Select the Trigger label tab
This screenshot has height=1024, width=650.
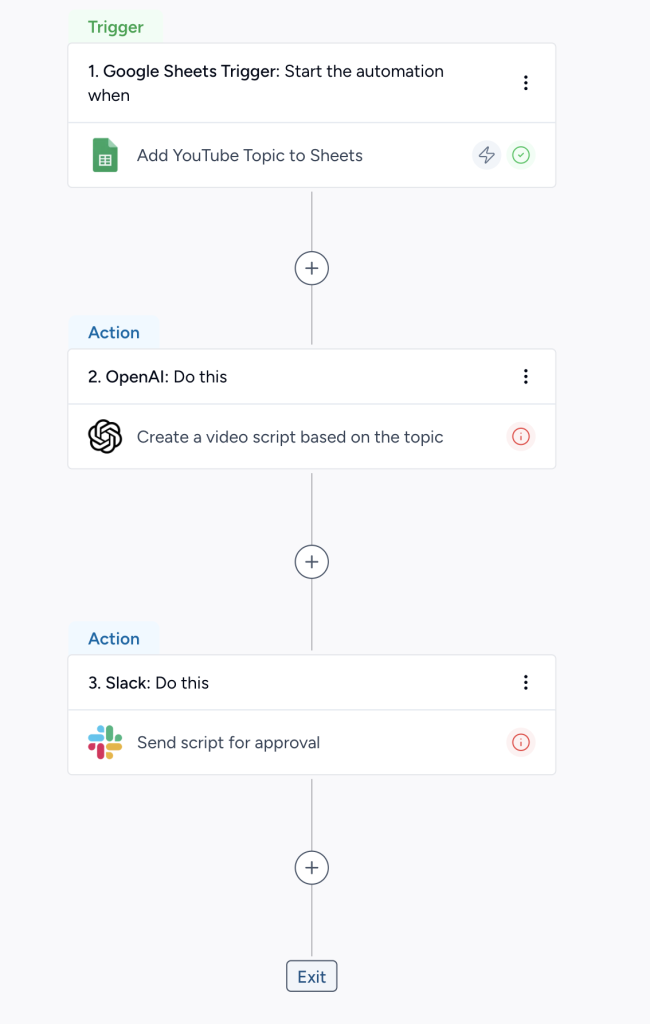[116, 27]
